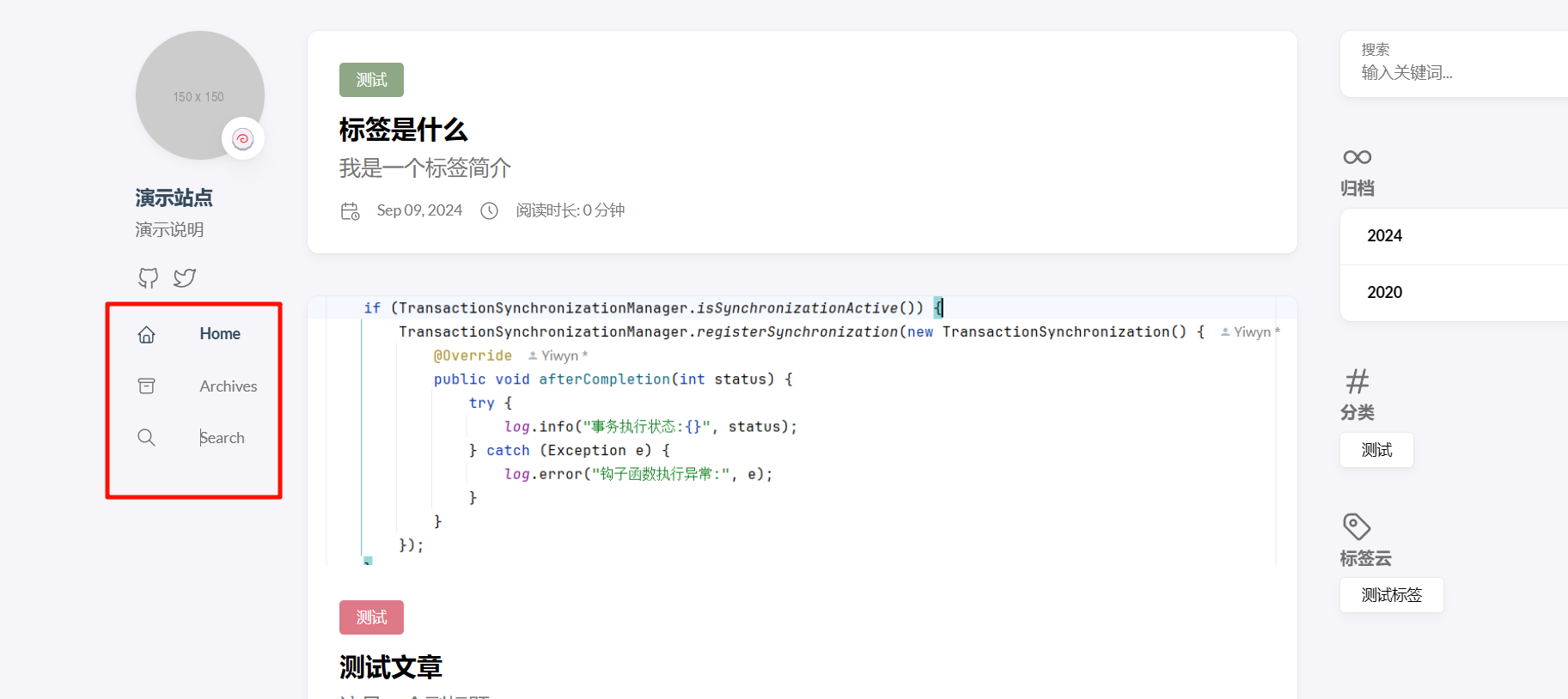Click the spiral emoji avatar badge
This screenshot has height=699, width=1568.
pyautogui.click(x=243, y=138)
